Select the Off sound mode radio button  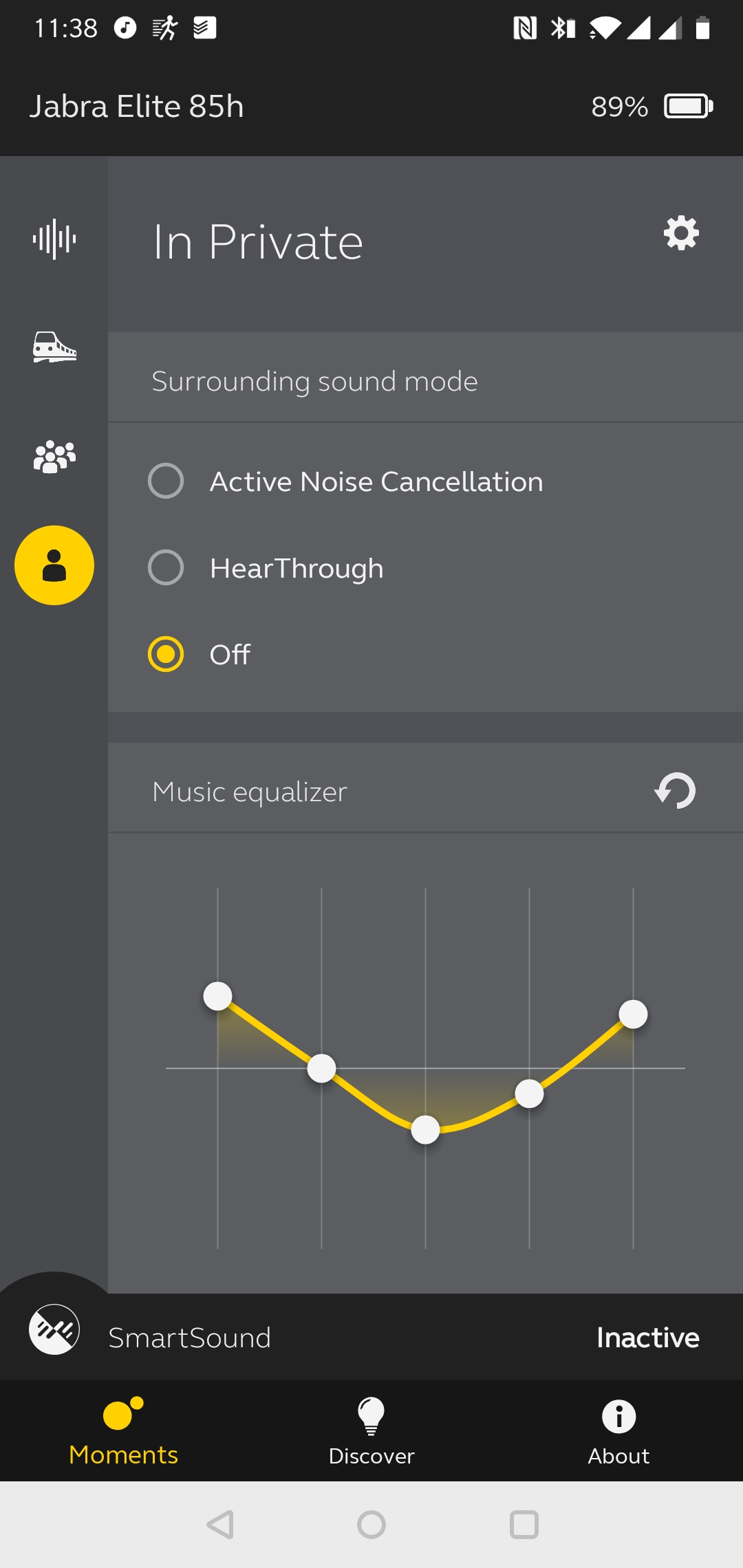pos(166,654)
